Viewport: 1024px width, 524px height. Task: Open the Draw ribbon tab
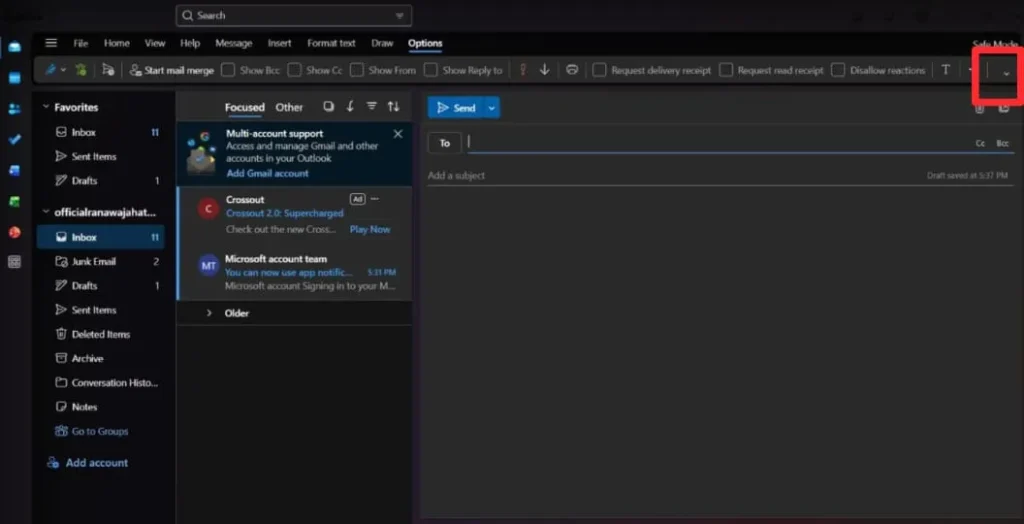pyautogui.click(x=382, y=43)
